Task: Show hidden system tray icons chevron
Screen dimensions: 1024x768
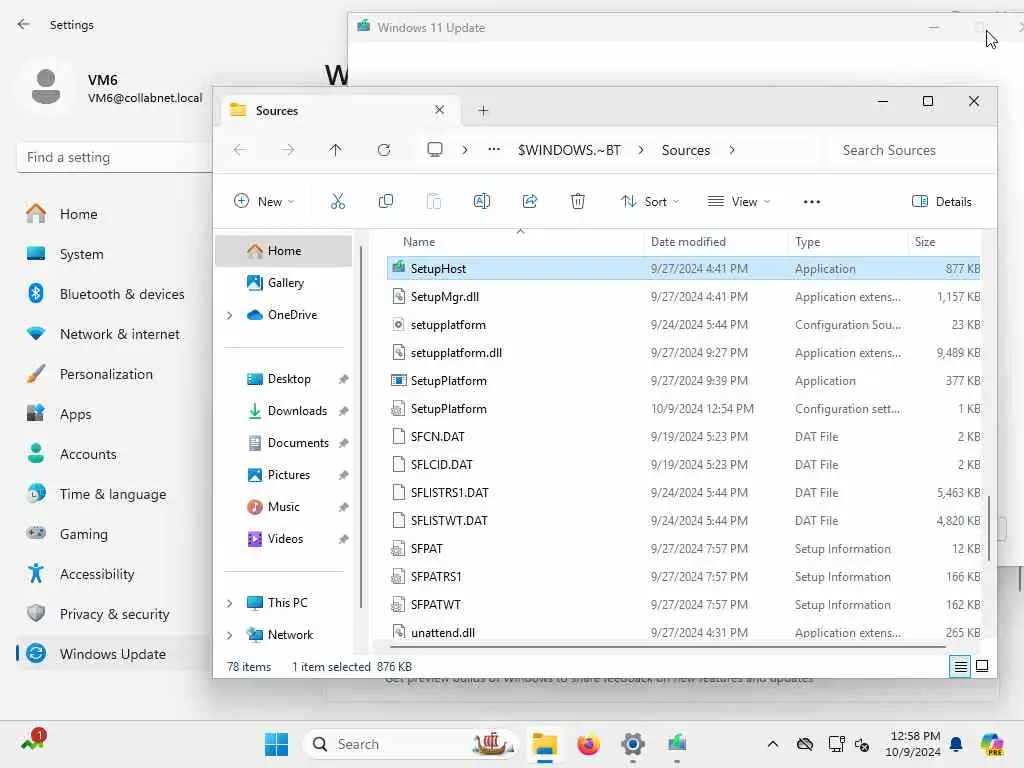Action: pyautogui.click(x=773, y=744)
